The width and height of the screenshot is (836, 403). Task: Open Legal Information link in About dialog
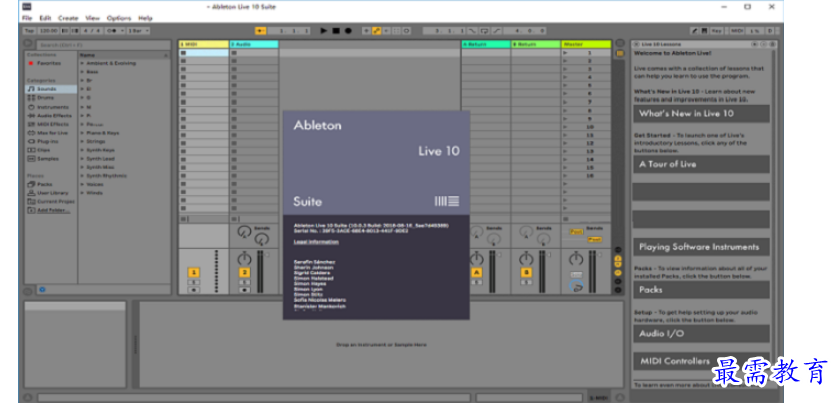[x=316, y=242]
